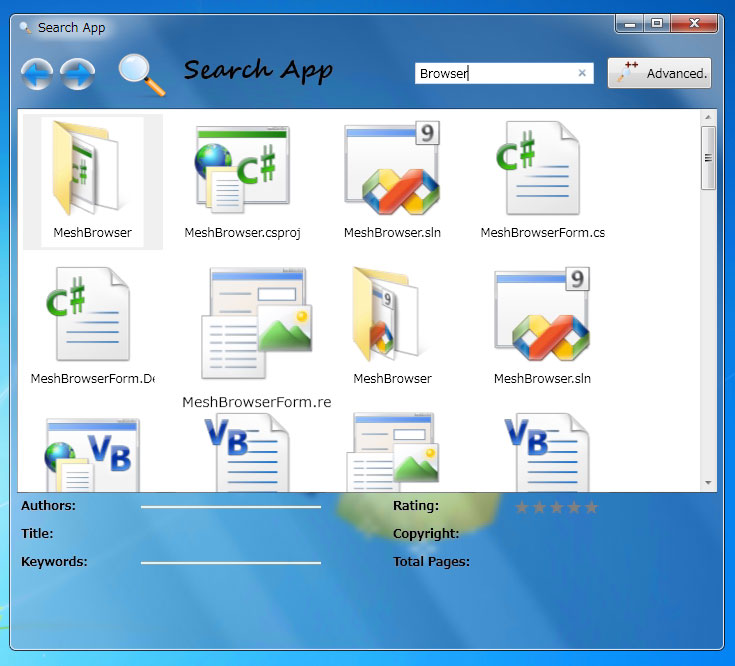735x666 pixels.
Task: Click the MeshBrowserForm.re file name
Action: pyautogui.click(x=257, y=402)
